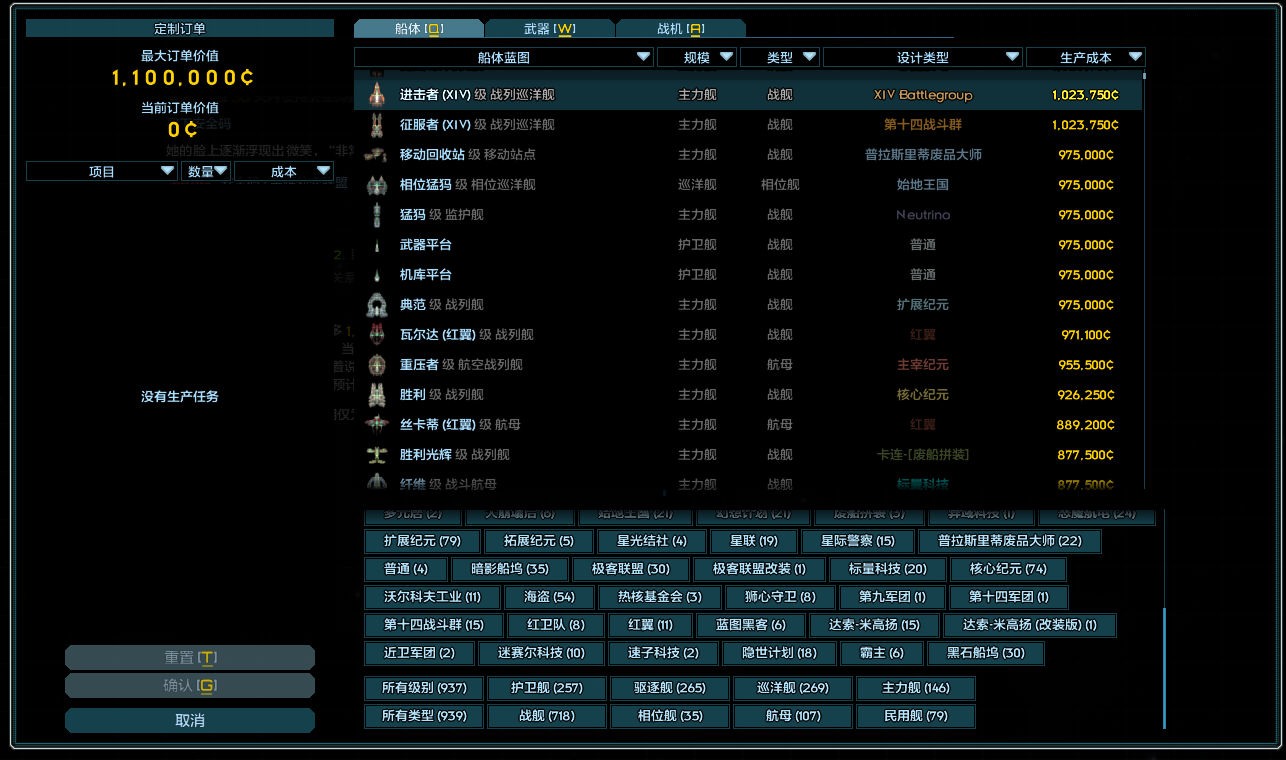
Task: Click the 重压者 航空战列舰 carrier icon
Action: pos(375,364)
